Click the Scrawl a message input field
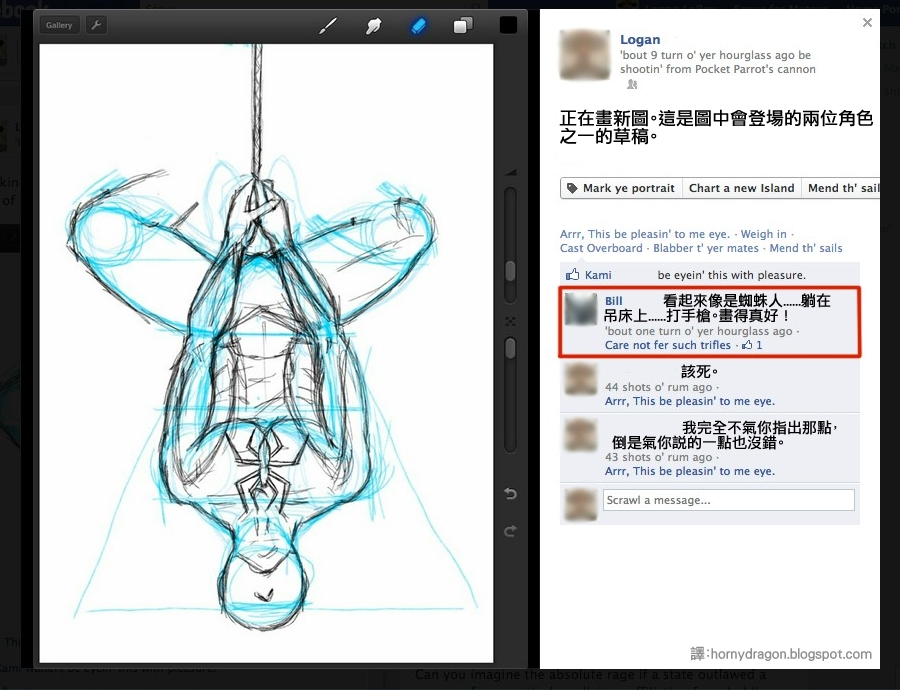This screenshot has width=900, height=690. point(728,500)
